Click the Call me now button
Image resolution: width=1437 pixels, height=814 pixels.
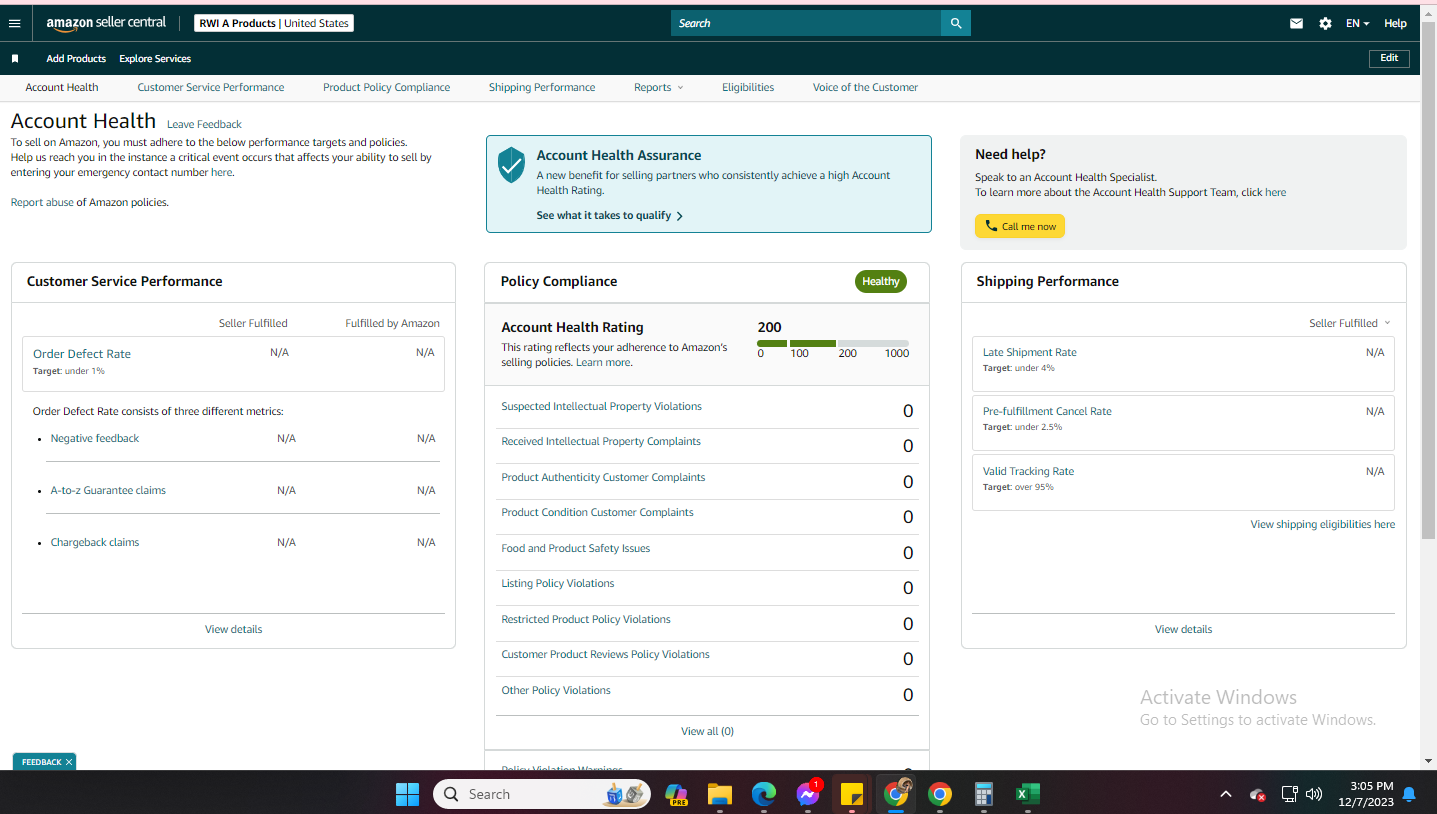(1020, 226)
